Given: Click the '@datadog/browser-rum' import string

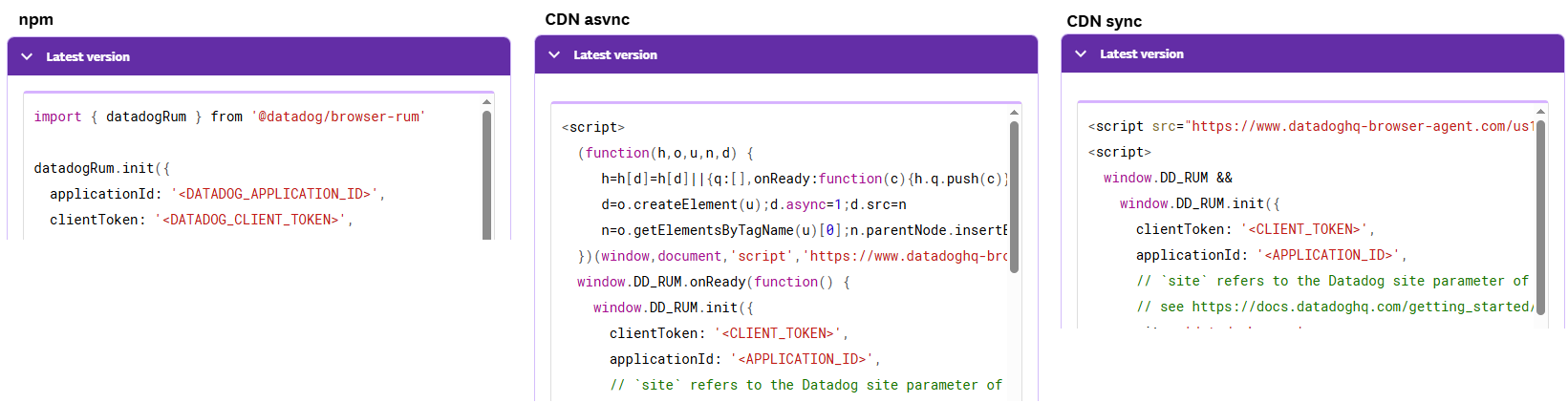Looking at the screenshot, I should coord(338,117).
